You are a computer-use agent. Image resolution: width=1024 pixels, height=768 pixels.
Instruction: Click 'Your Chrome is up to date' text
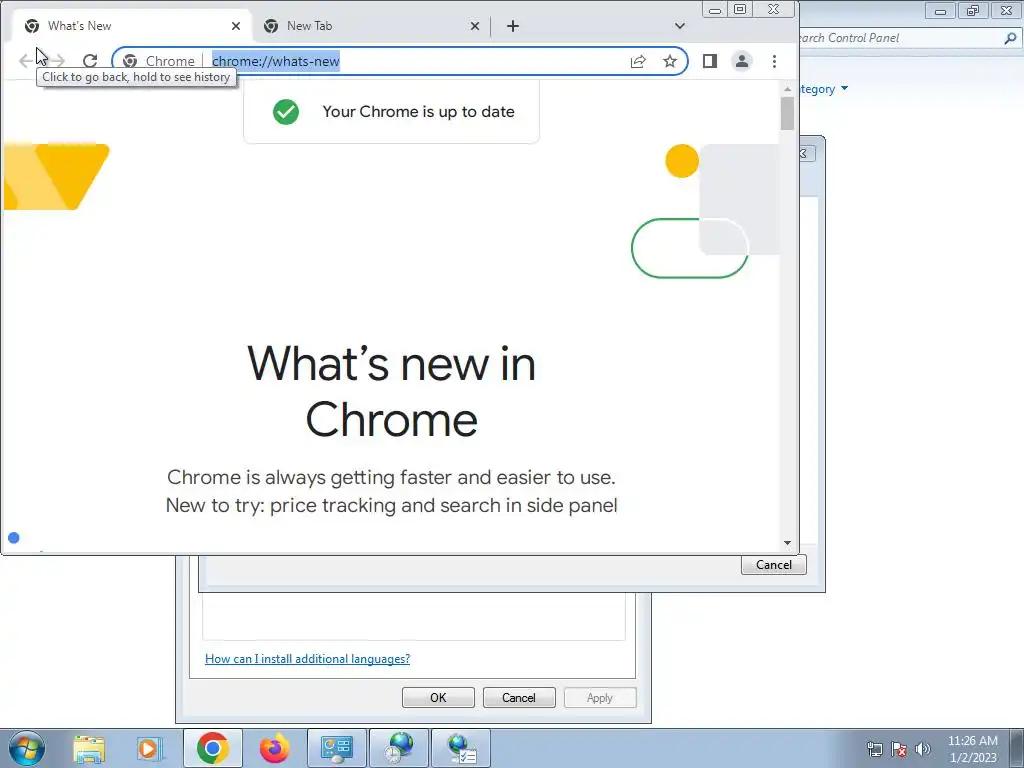(419, 112)
